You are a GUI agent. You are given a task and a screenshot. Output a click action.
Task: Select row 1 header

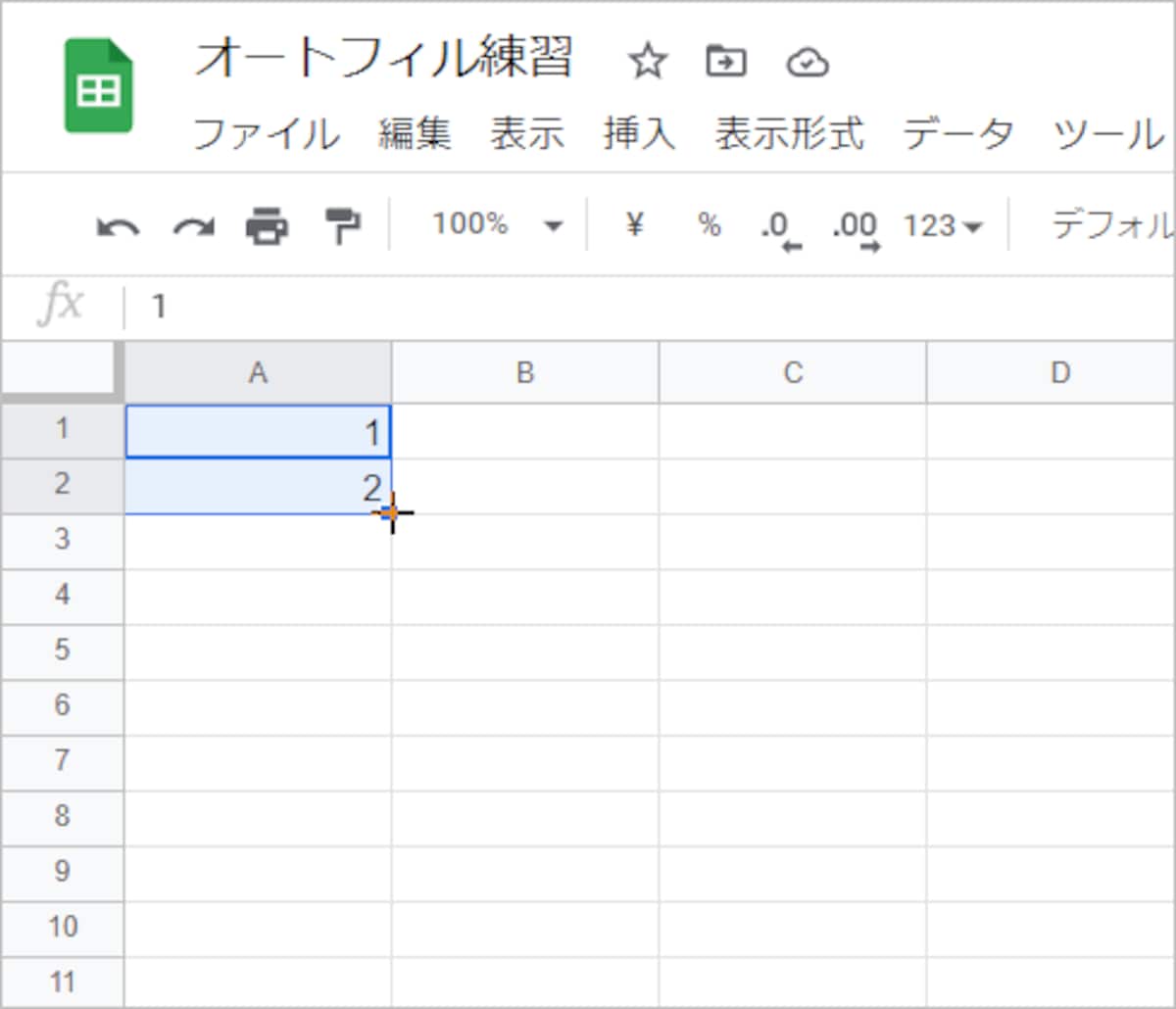point(63,430)
